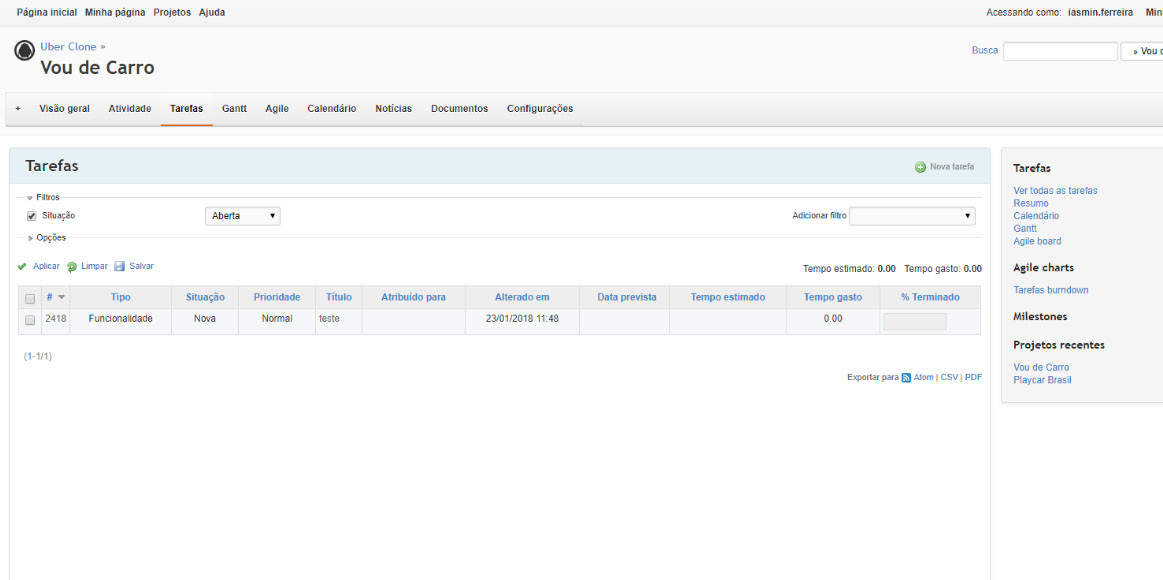This screenshot has height=580, width=1163.
Task: Click the Uber Clone project logo icon
Action: (23, 48)
